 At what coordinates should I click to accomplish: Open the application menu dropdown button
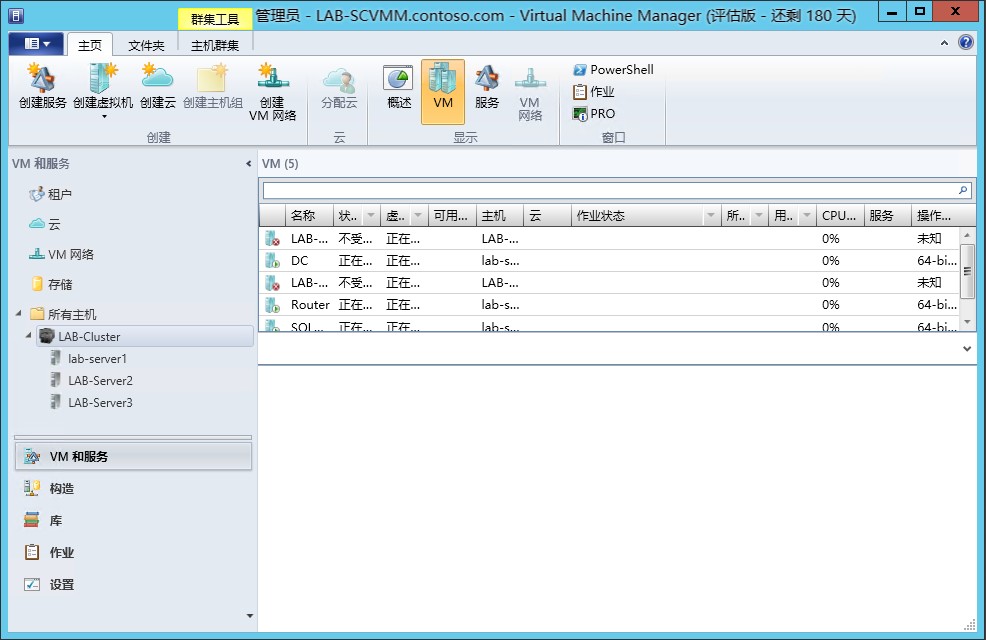coord(36,43)
